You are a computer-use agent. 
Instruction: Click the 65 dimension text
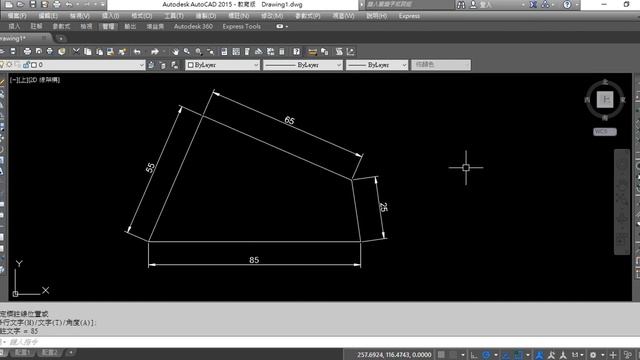289,120
